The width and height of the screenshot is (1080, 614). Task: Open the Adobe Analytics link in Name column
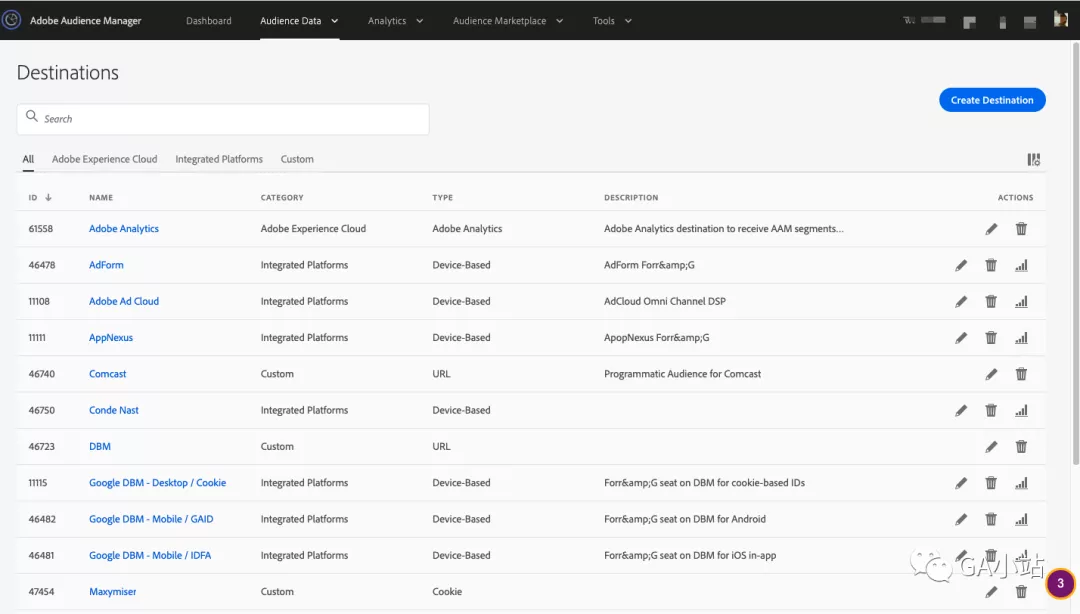[124, 229]
